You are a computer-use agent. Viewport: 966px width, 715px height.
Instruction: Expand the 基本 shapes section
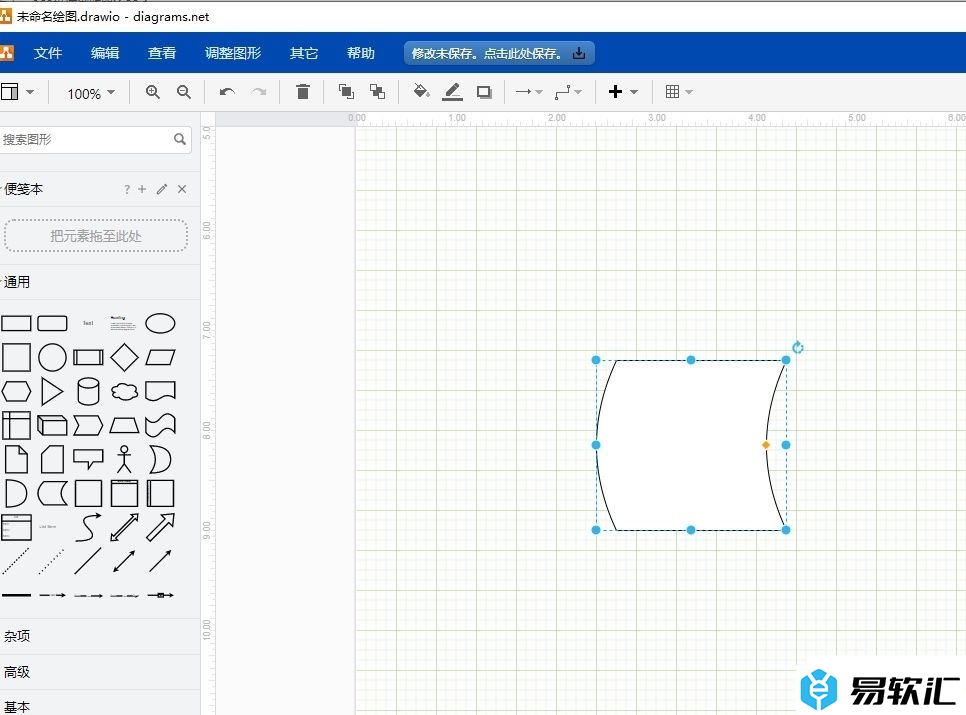coord(17,707)
